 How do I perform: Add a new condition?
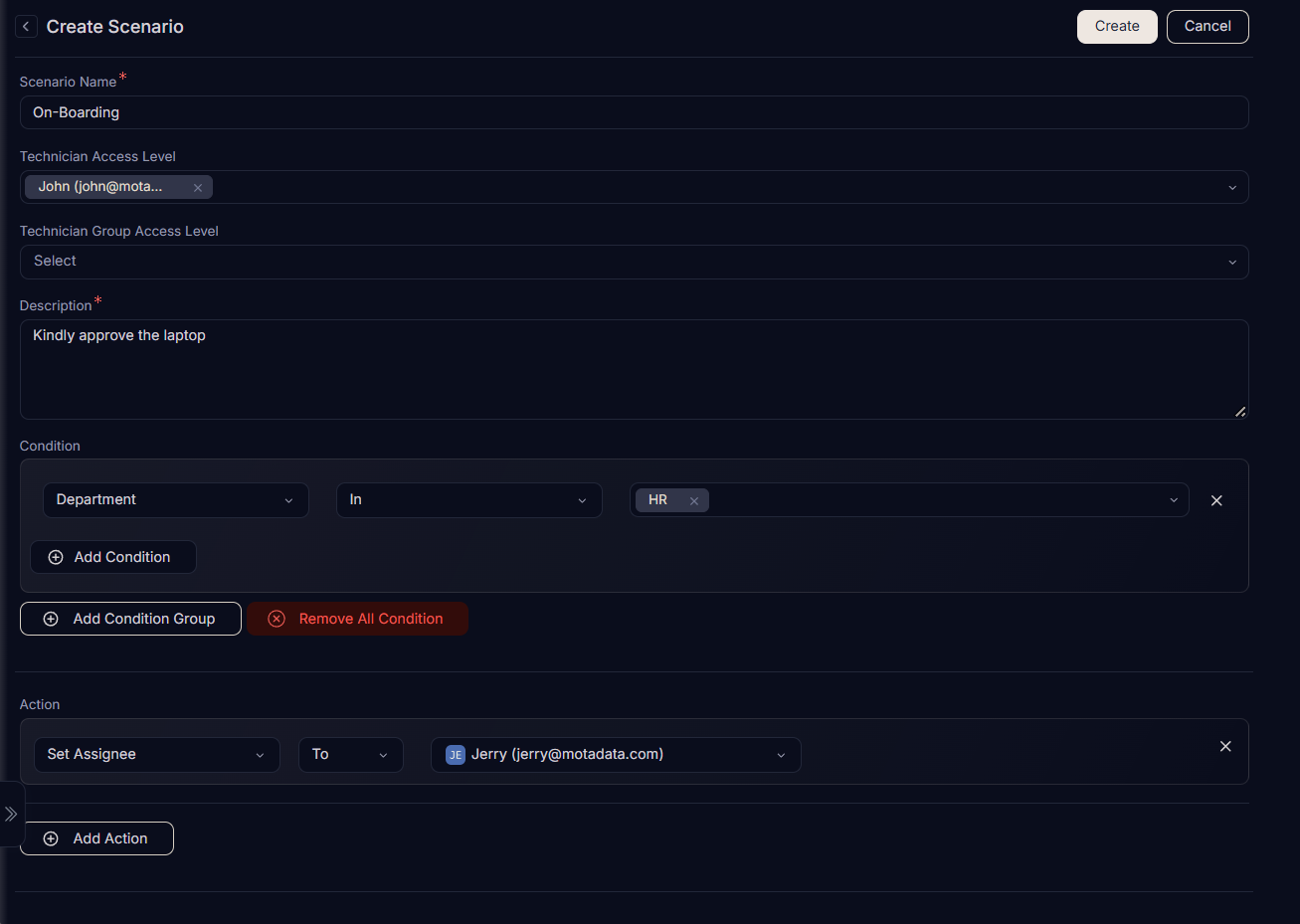[113, 557]
